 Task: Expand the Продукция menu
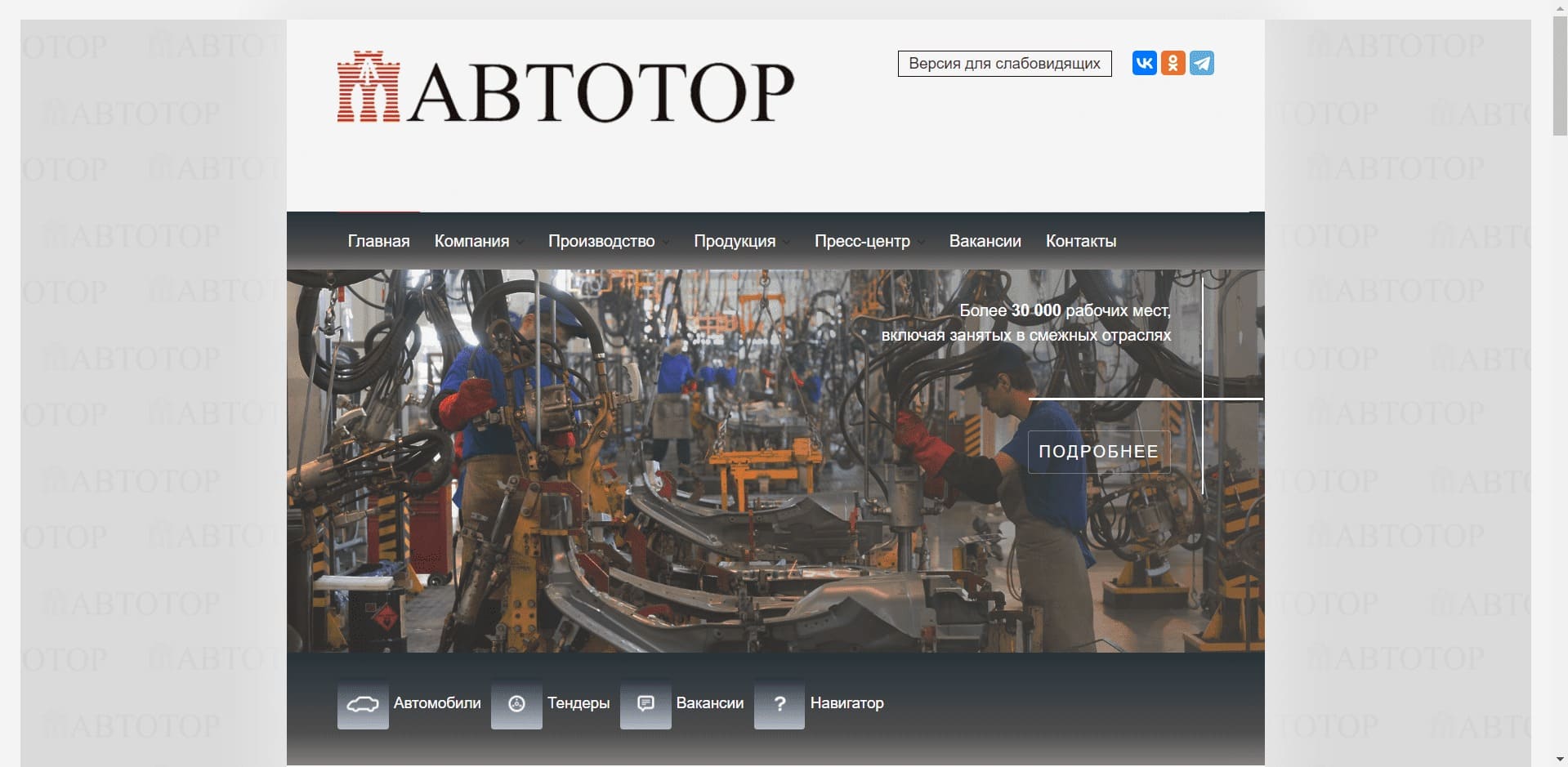click(x=742, y=241)
